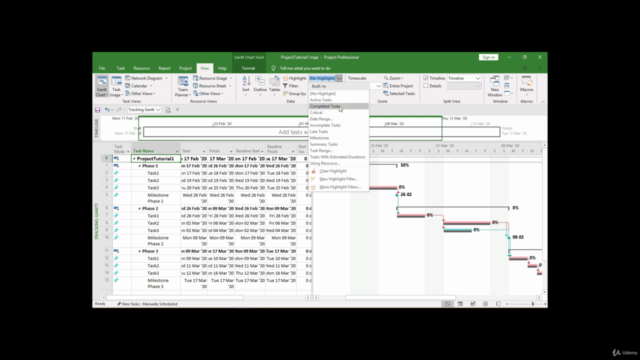Collapse the Phase 3 summary task

(139, 251)
